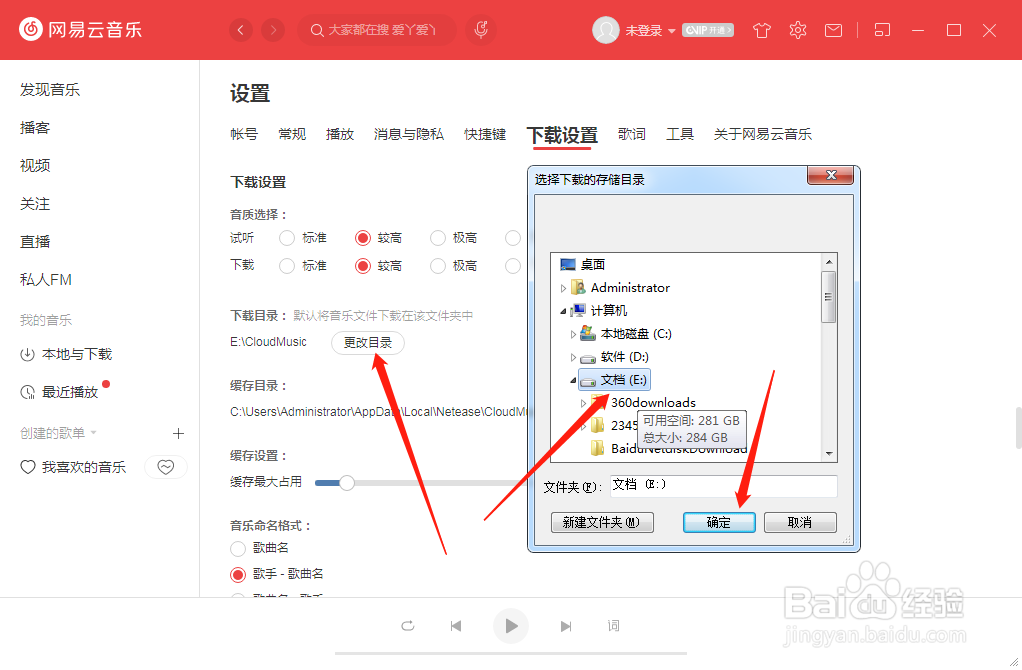Click the folder tree vertical scrollbar thumb
Image resolution: width=1022 pixels, height=670 pixels.
pos(828,297)
